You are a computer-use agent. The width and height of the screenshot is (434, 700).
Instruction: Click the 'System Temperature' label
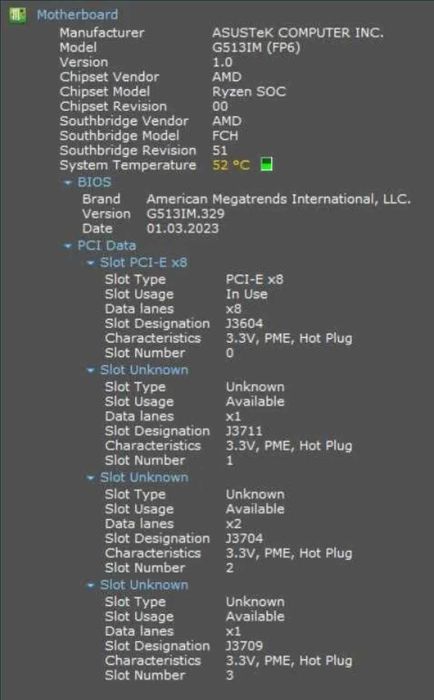(128, 165)
